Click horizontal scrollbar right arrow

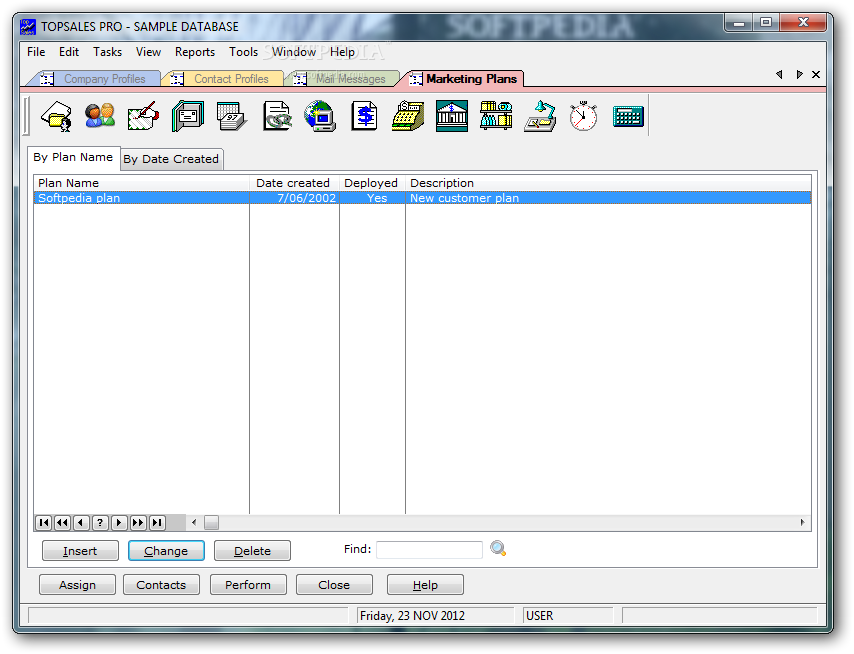tap(802, 523)
